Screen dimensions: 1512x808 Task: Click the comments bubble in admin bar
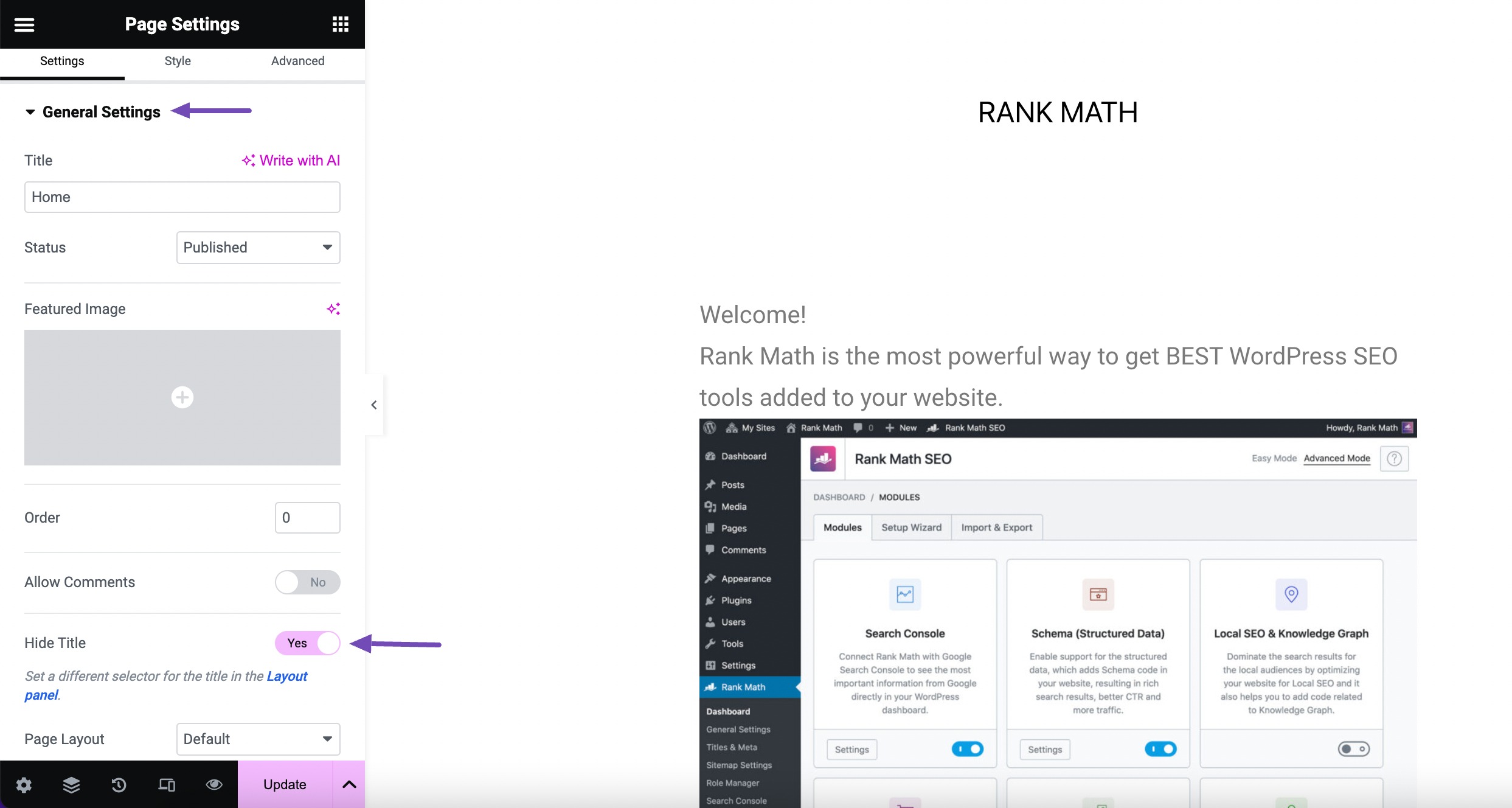click(863, 428)
